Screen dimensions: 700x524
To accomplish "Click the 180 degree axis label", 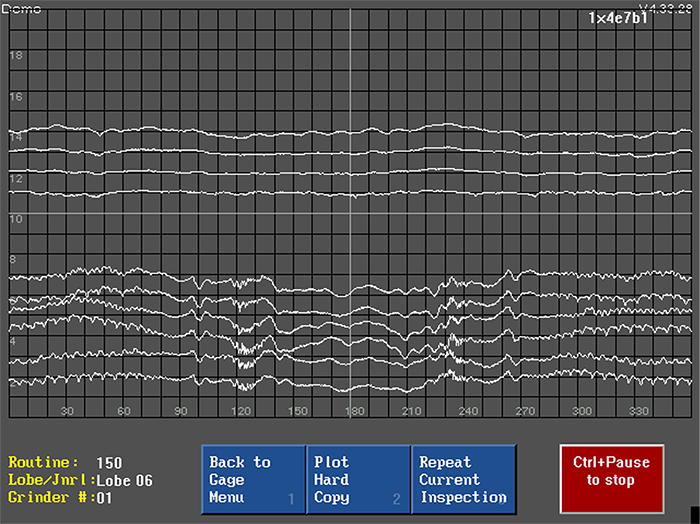I will tap(355, 411).
